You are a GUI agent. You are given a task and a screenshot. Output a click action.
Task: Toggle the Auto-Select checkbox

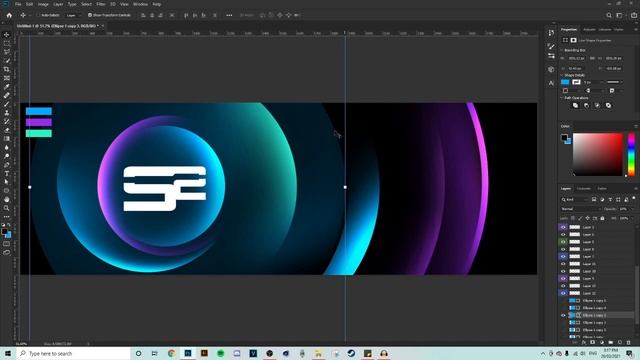(39, 15)
